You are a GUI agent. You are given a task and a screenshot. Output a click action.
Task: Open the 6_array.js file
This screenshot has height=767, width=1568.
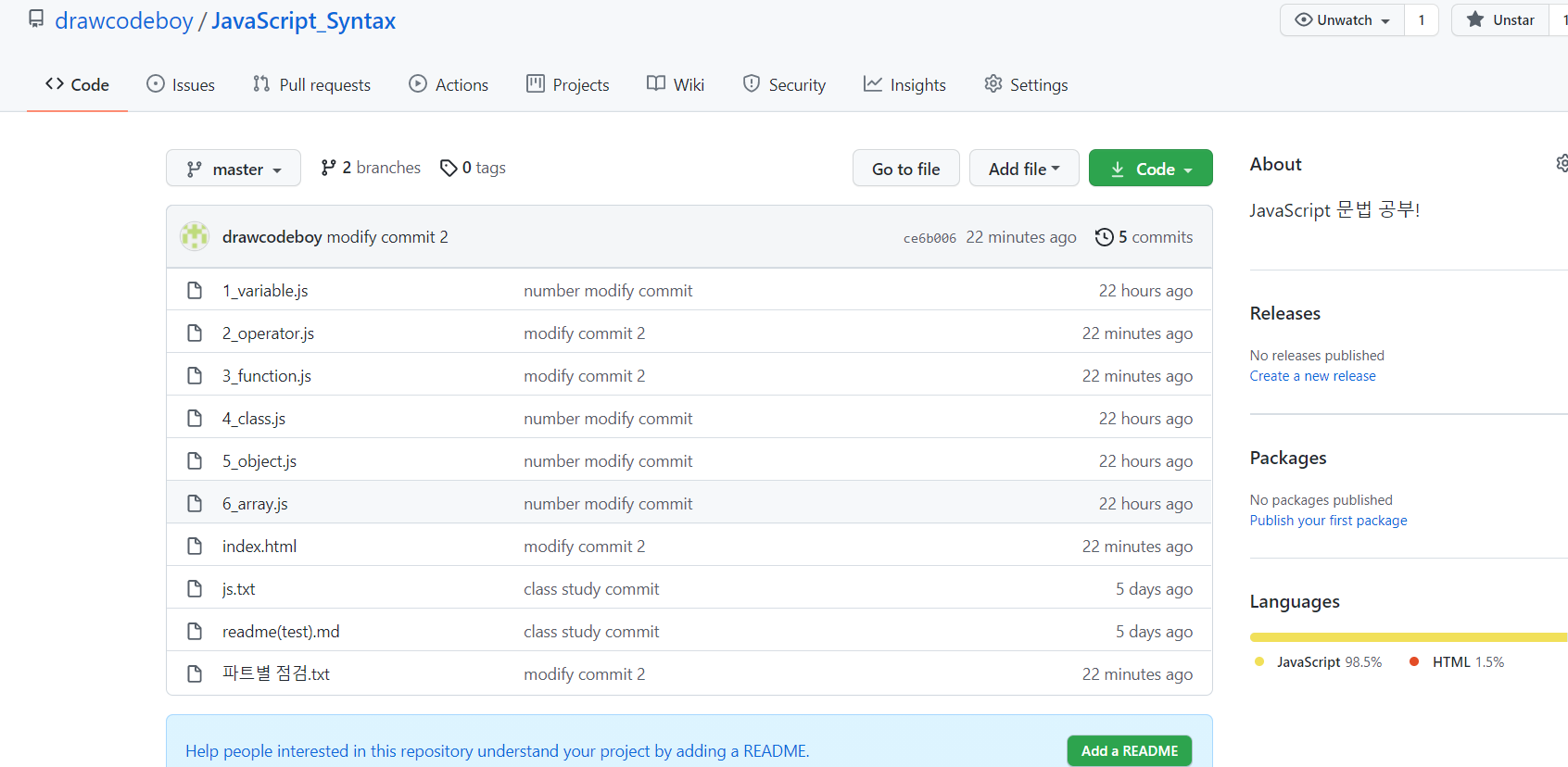(255, 504)
